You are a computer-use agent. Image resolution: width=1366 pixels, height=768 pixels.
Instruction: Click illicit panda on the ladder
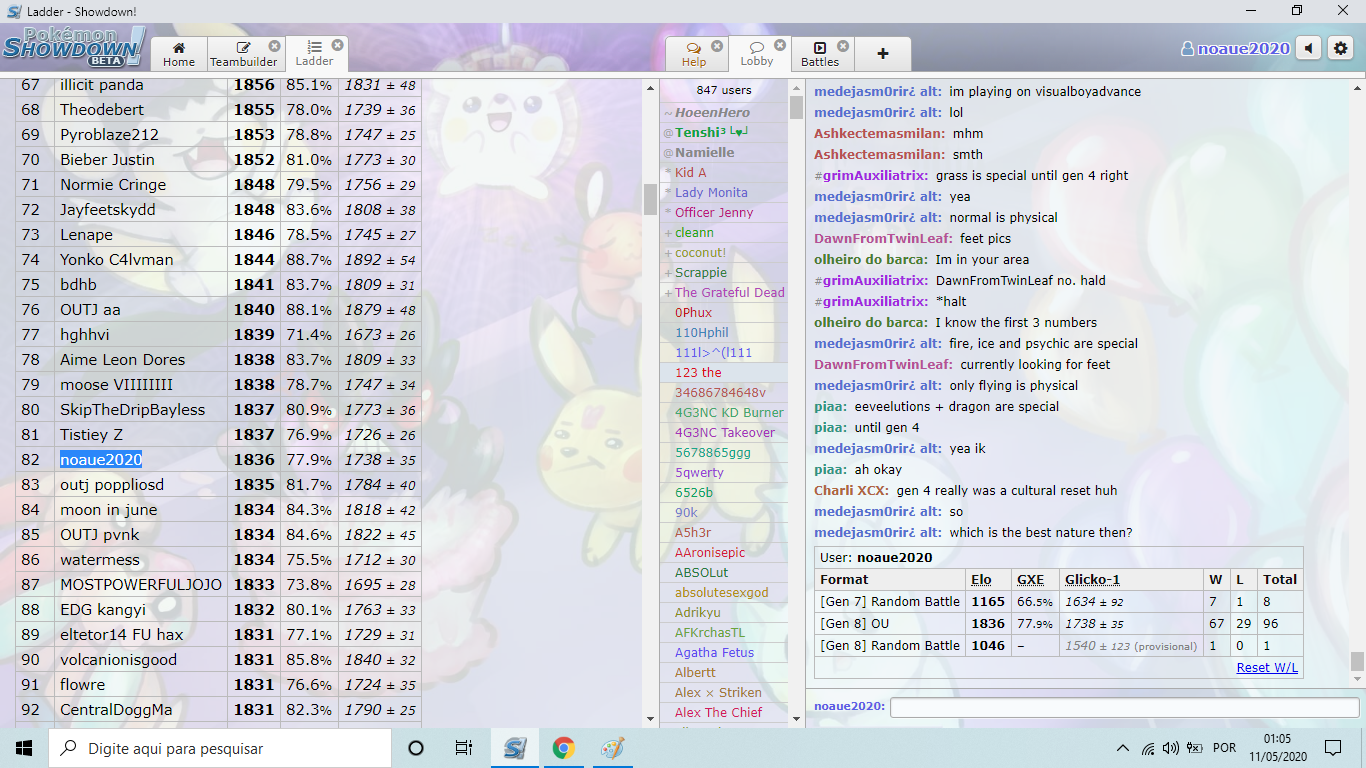[x=102, y=85]
